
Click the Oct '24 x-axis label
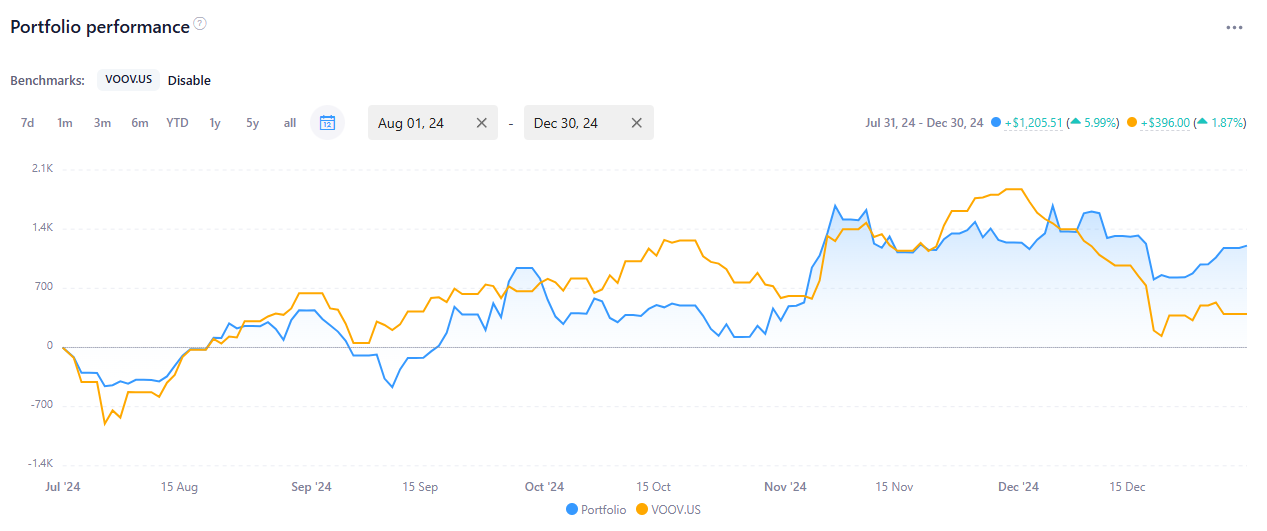pos(544,487)
